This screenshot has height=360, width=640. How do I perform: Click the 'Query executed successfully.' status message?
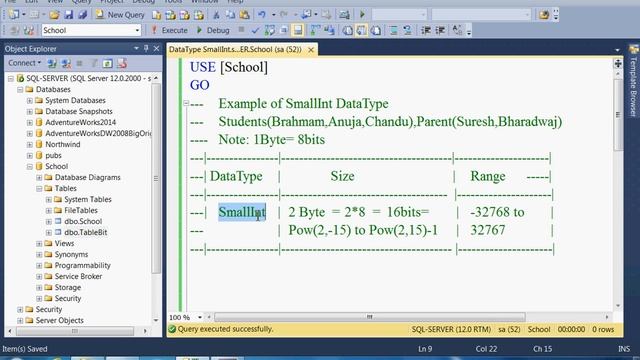pos(225,329)
